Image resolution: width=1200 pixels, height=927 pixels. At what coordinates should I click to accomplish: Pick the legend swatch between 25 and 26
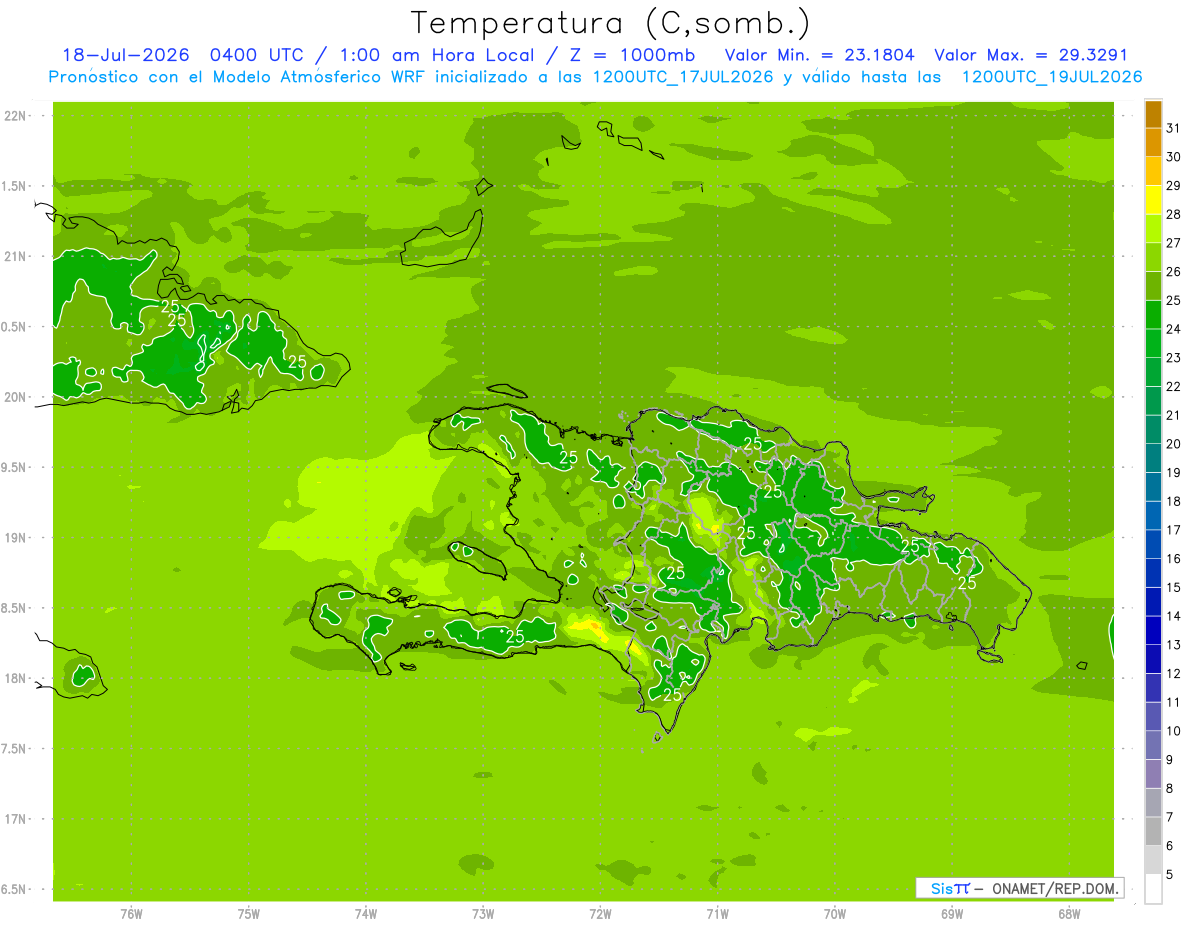click(x=1153, y=286)
